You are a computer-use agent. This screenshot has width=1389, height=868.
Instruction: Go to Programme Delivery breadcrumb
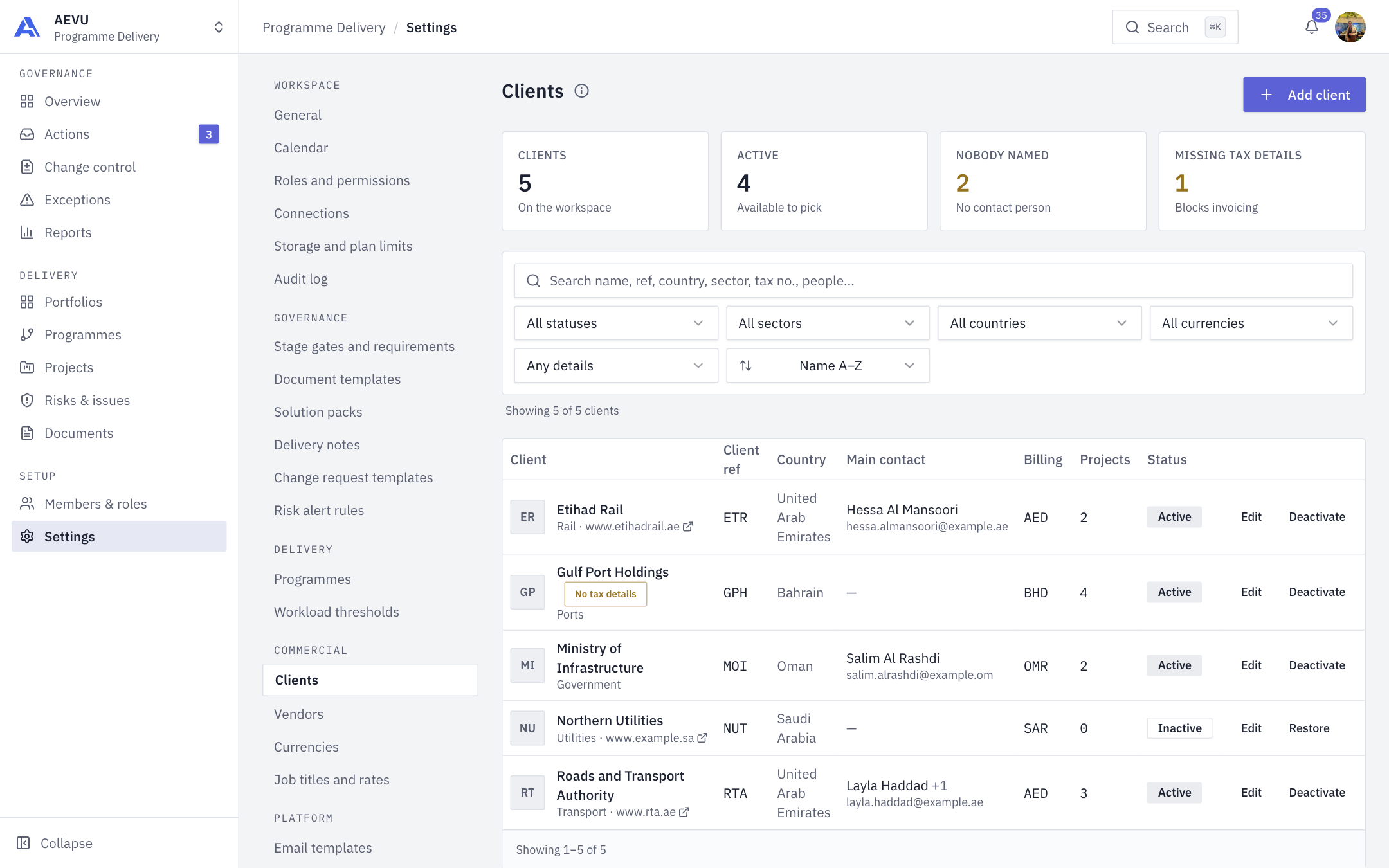[x=324, y=28]
